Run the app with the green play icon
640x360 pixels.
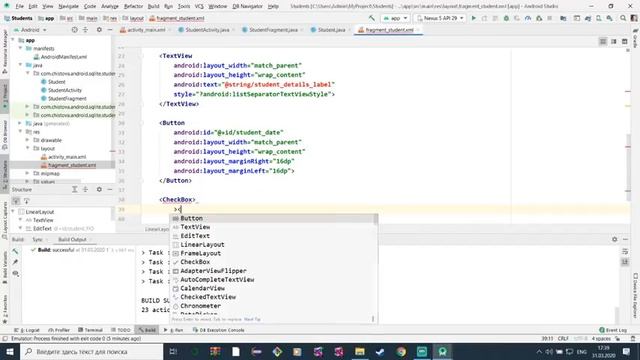tap(473, 18)
